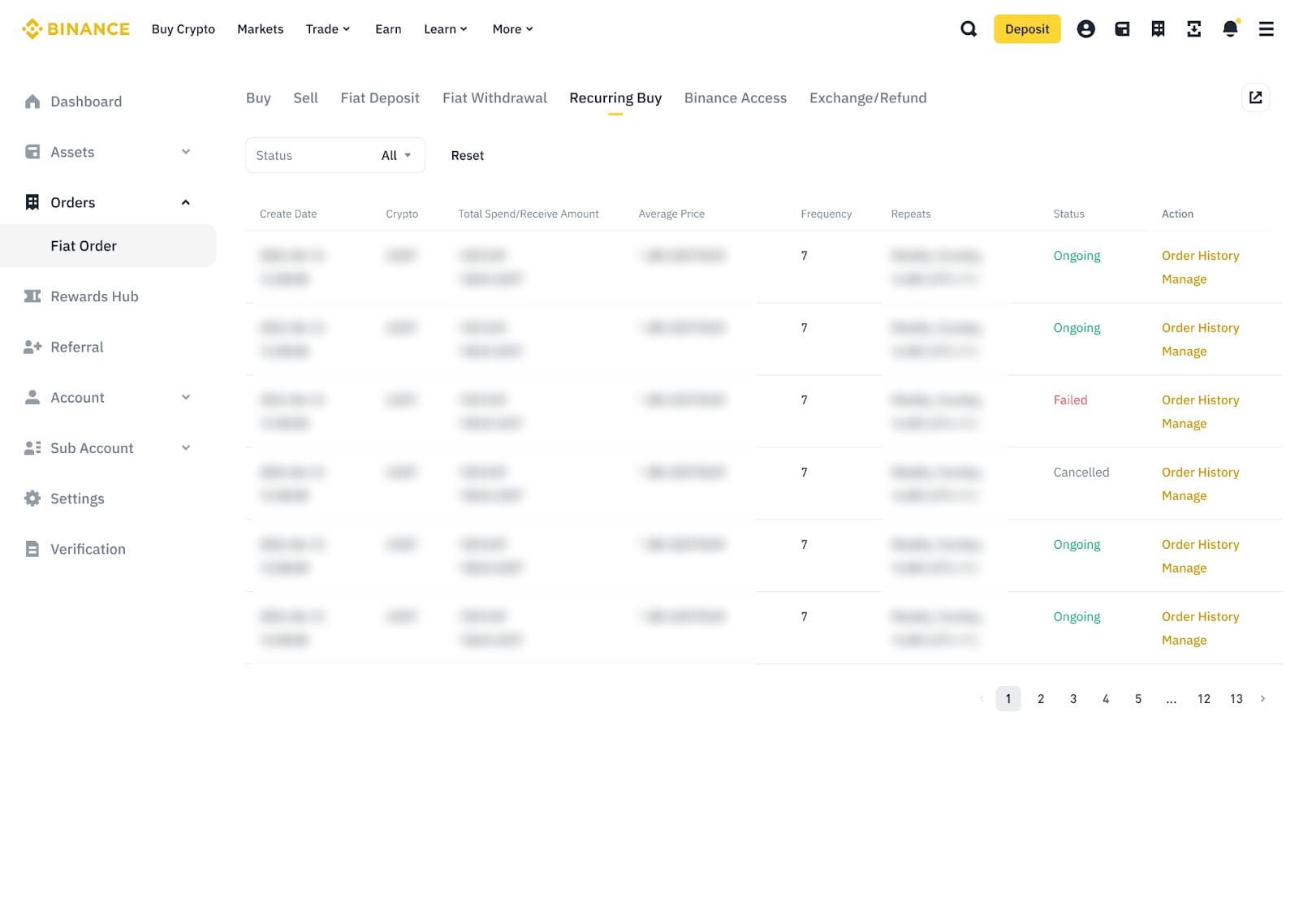The width and height of the screenshot is (1299, 924).
Task: Click the scan/download icon in header
Action: [x=1193, y=29]
